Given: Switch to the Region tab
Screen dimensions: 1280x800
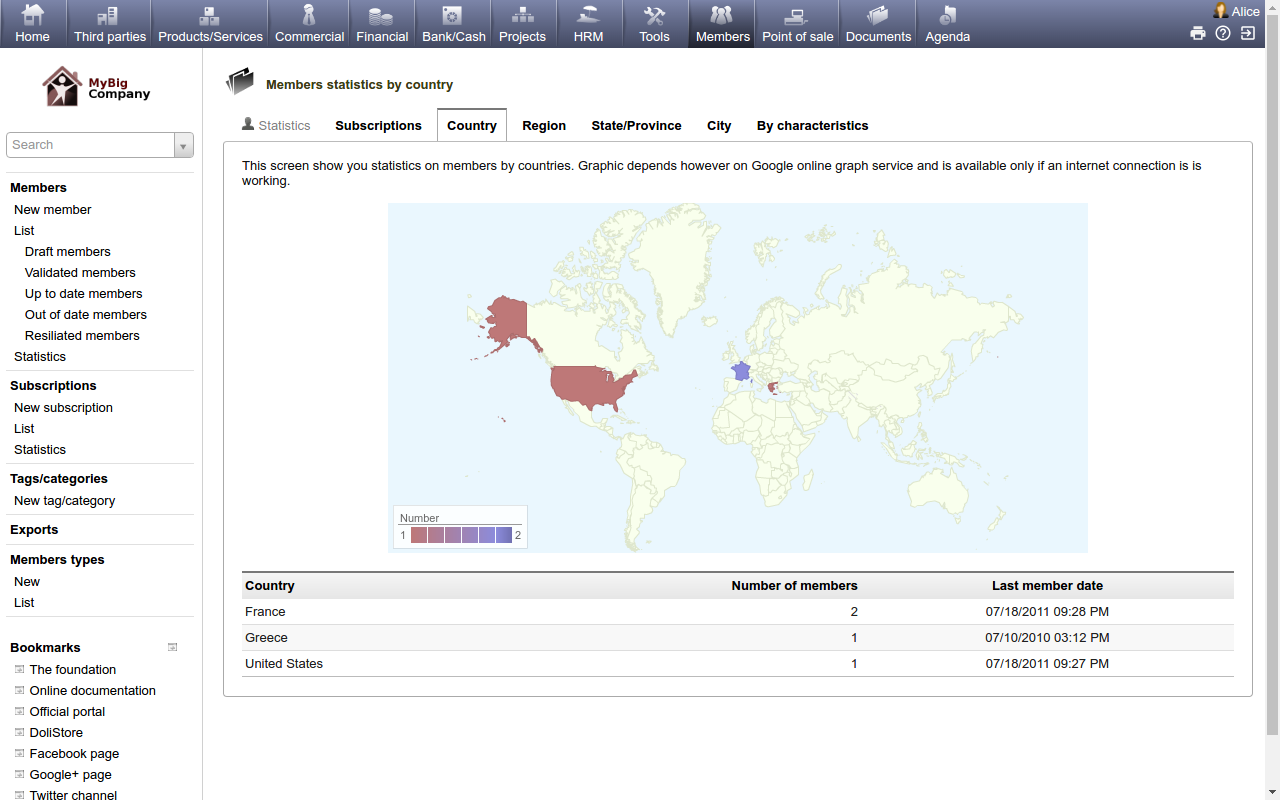Looking at the screenshot, I should click(544, 126).
